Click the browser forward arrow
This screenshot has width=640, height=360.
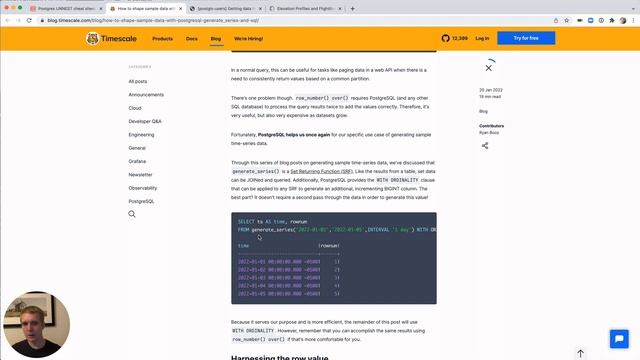(x=18, y=20)
